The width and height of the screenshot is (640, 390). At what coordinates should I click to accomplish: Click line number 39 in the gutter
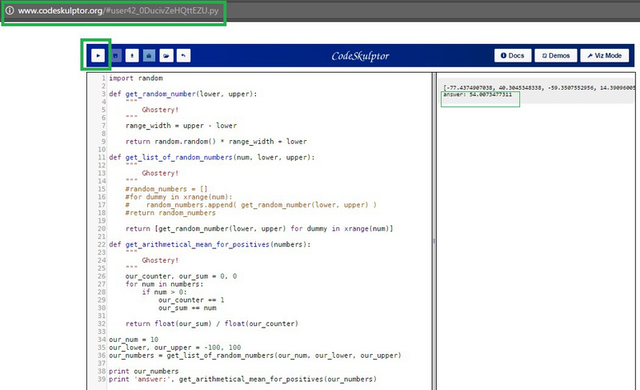point(101,379)
